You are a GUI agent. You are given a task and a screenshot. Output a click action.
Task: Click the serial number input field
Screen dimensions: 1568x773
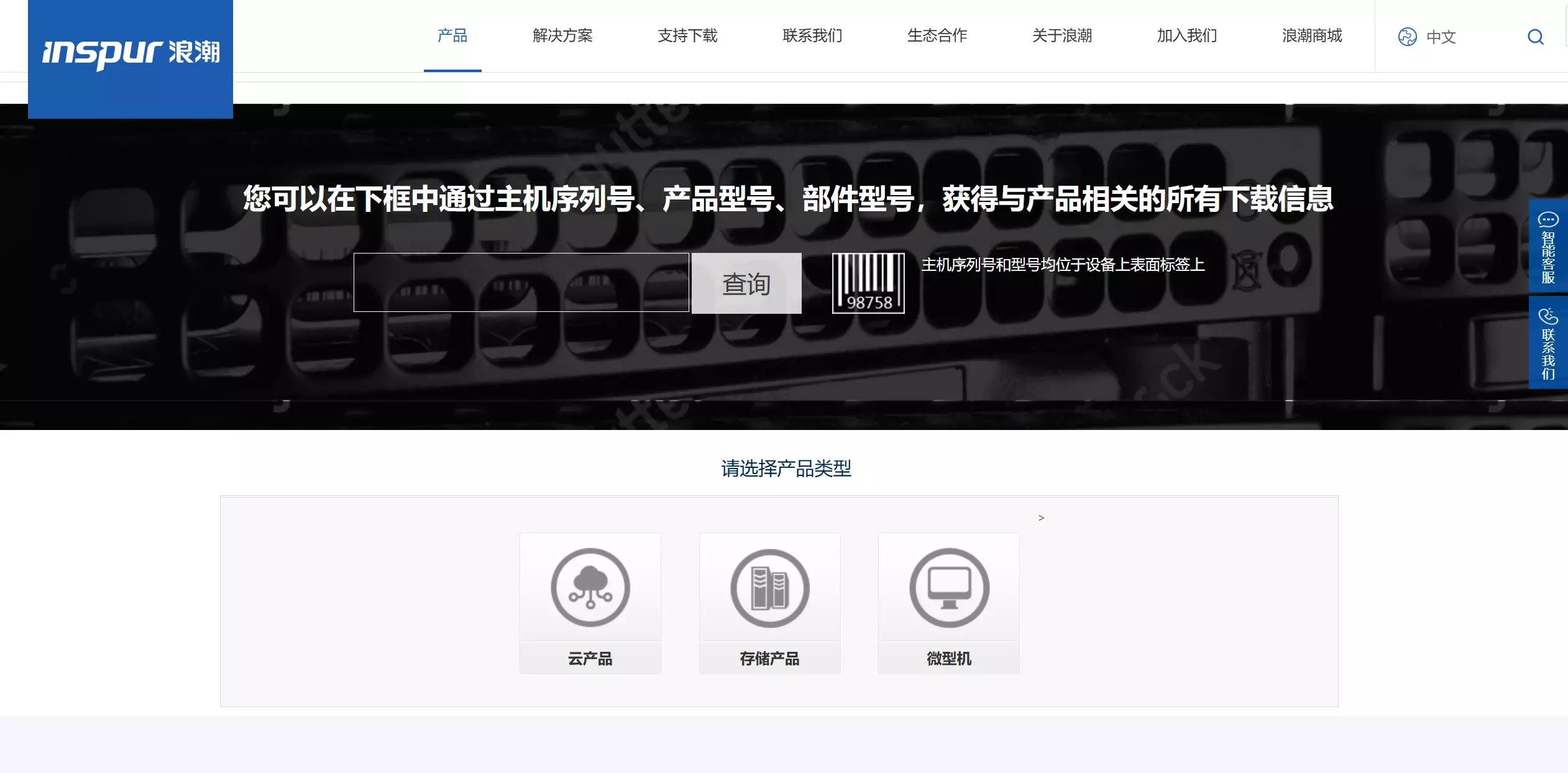tap(521, 282)
